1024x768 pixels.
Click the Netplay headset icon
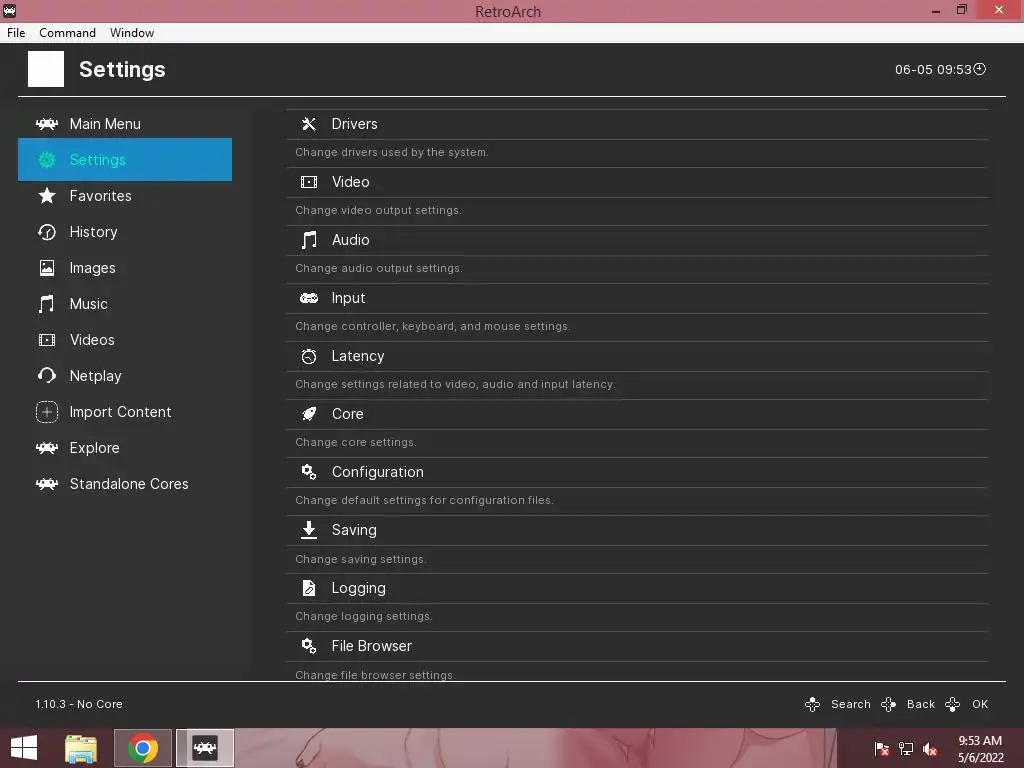[47, 376]
